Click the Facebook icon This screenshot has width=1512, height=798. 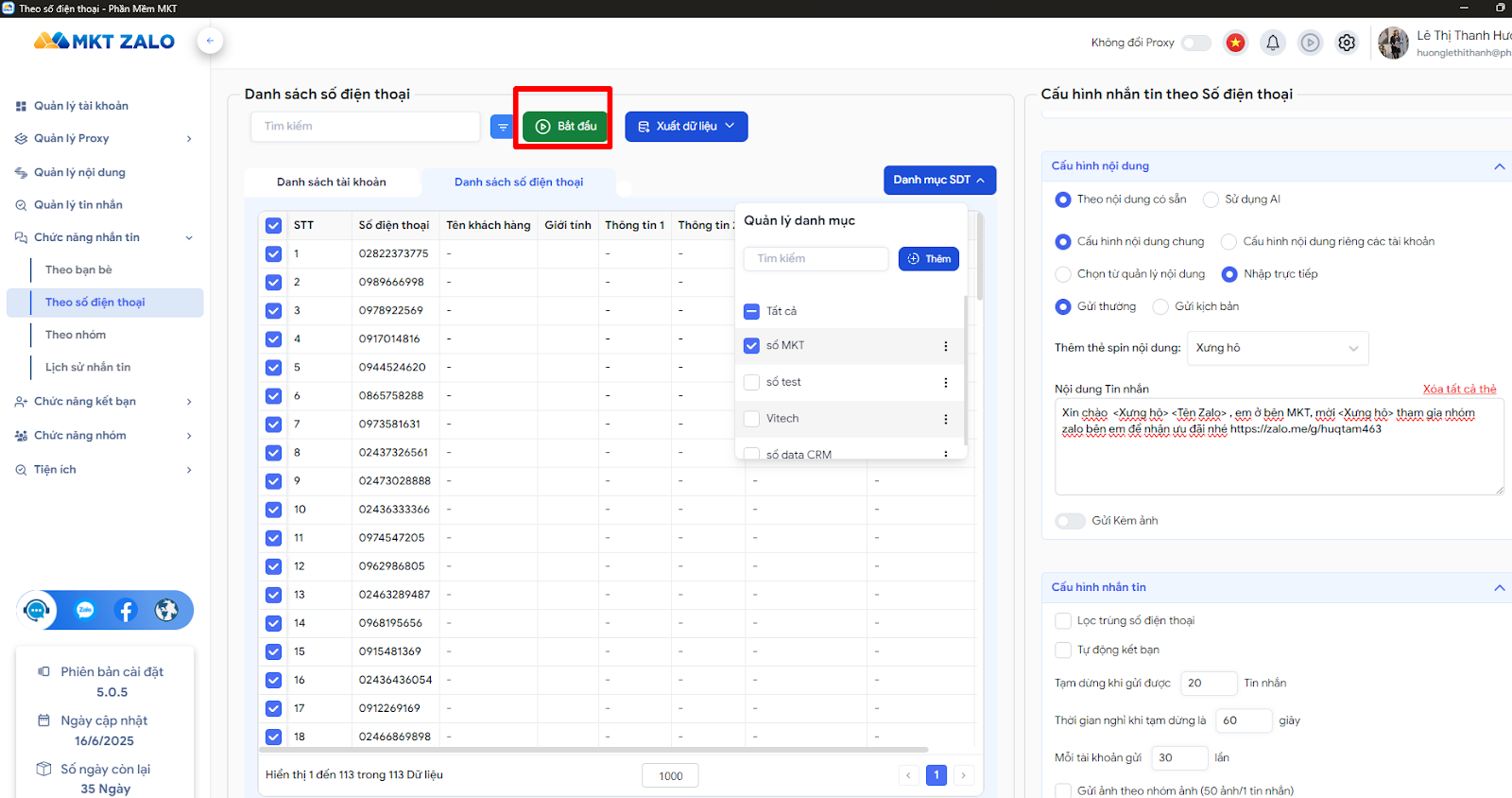126,610
